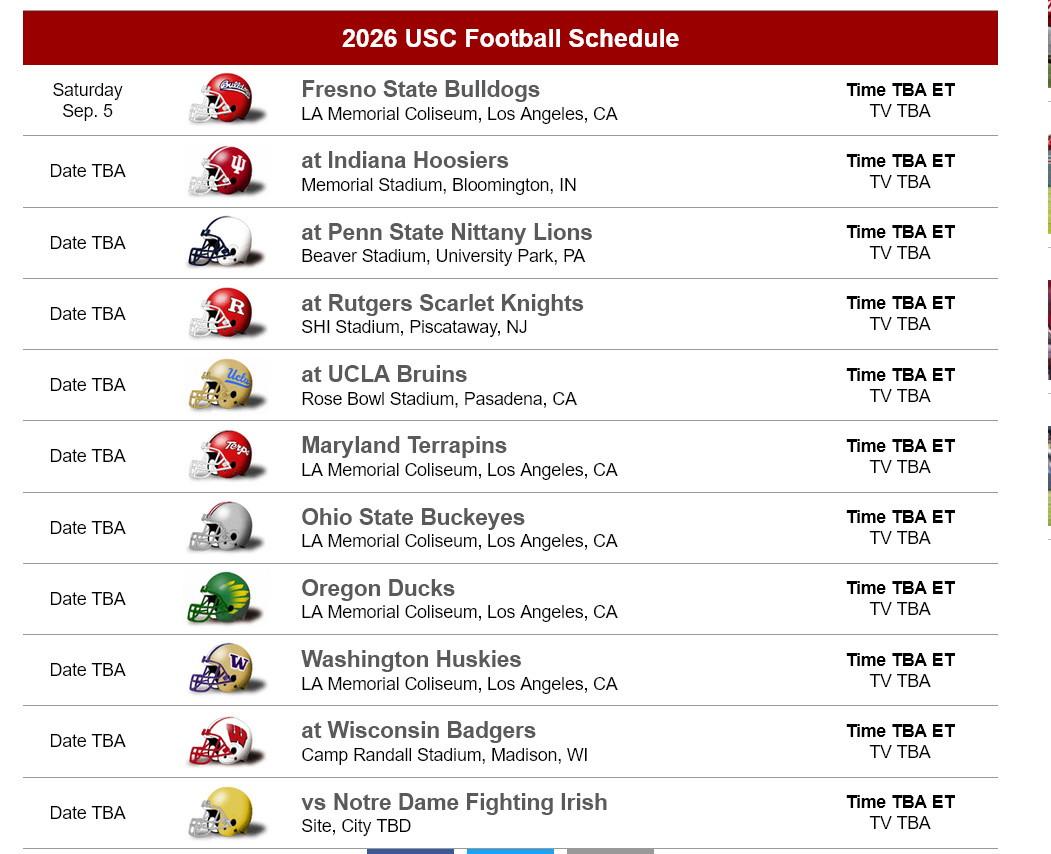Click the Washington Huskies purple helmet icon
Image resolution: width=1051 pixels, height=854 pixels.
(227, 669)
